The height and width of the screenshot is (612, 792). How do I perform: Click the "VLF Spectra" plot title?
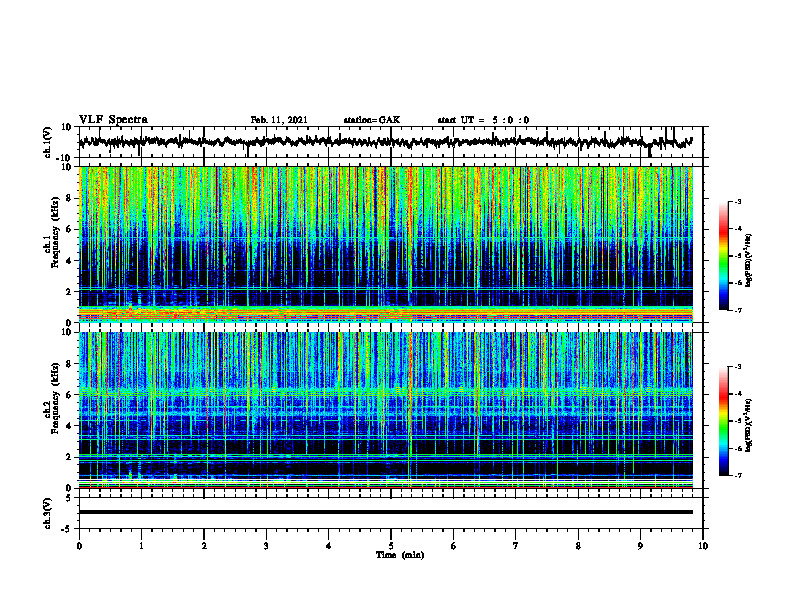coord(113,120)
